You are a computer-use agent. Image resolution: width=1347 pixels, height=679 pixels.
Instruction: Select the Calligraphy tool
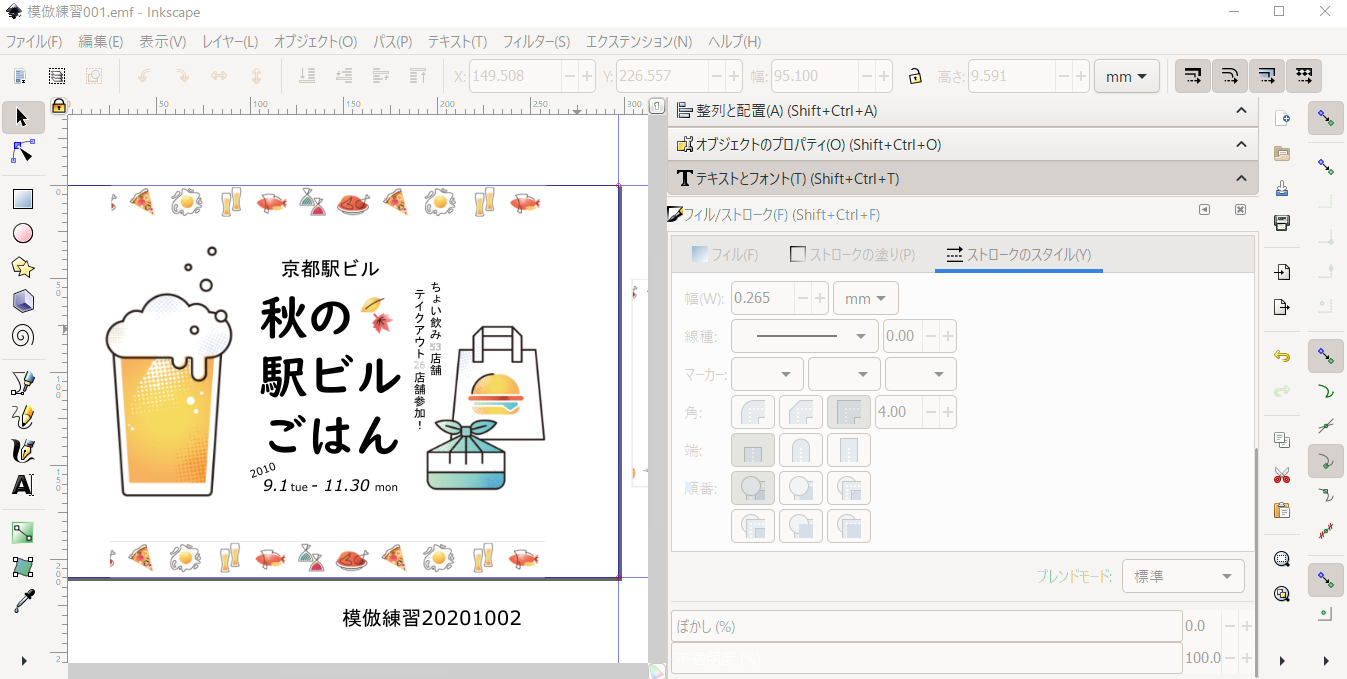click(x=22, y=450)
